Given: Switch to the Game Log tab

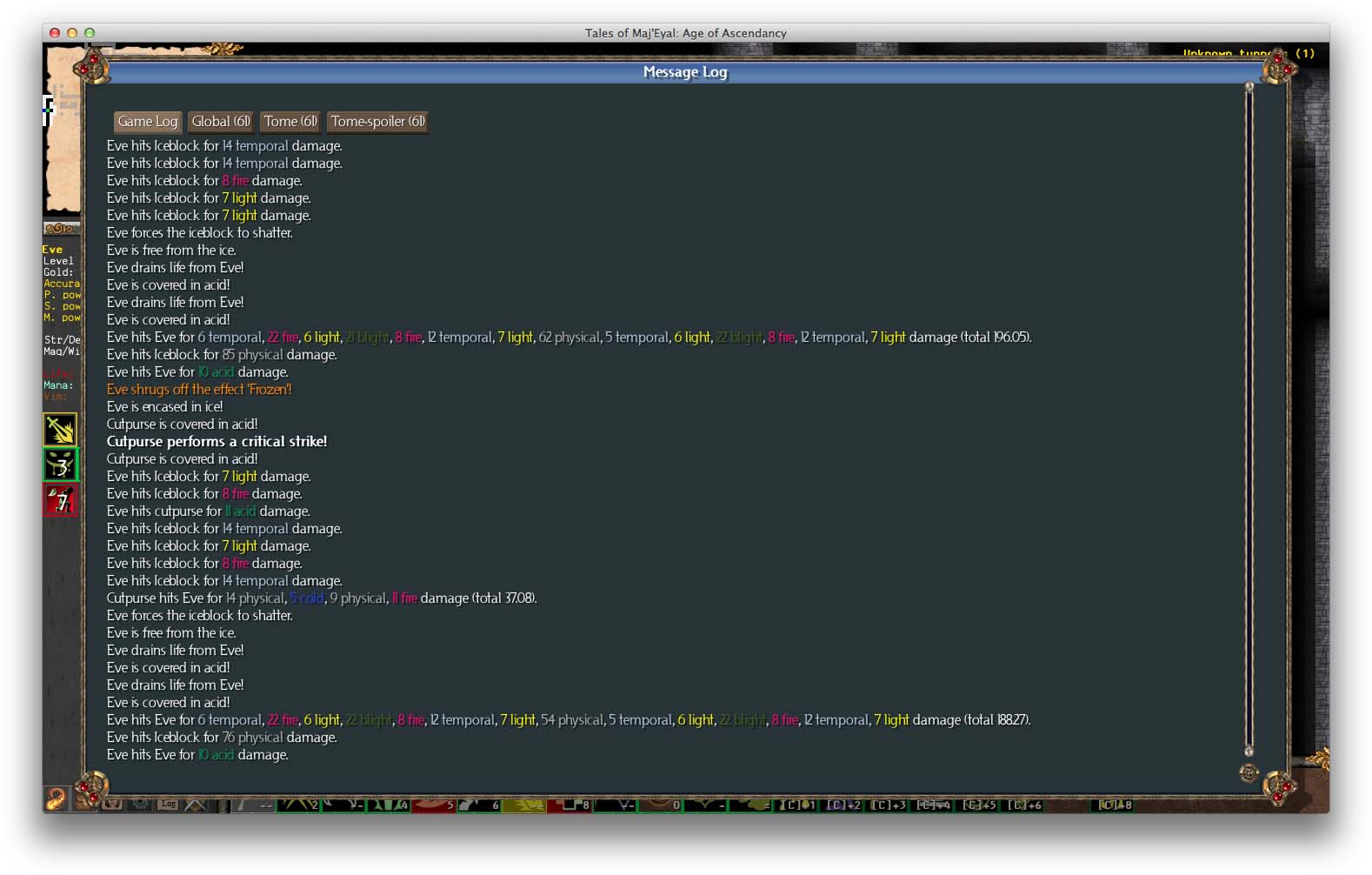Looking at the screenshot, I should tap(148, 122).
